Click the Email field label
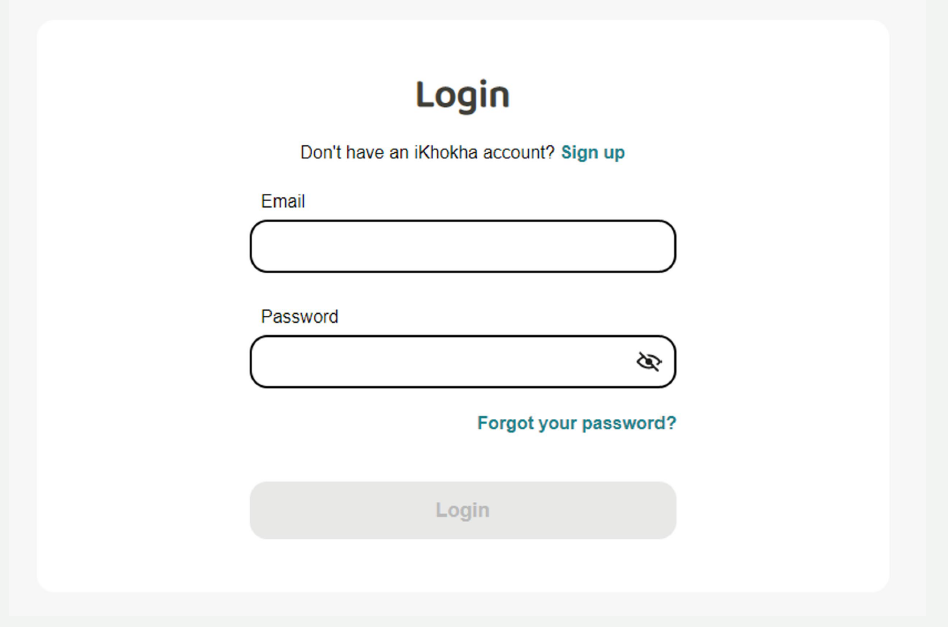This screenshot has width=948, height=627. (x=283, y=201)
